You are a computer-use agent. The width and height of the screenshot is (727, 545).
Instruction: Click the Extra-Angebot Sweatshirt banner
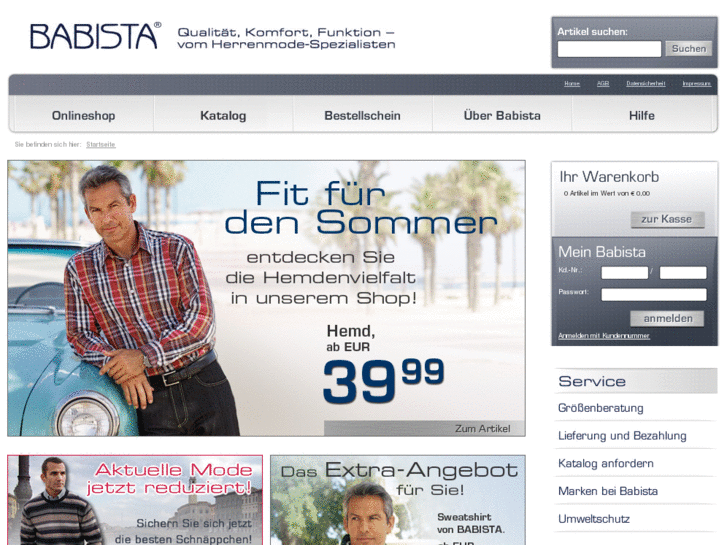[398, 500]
